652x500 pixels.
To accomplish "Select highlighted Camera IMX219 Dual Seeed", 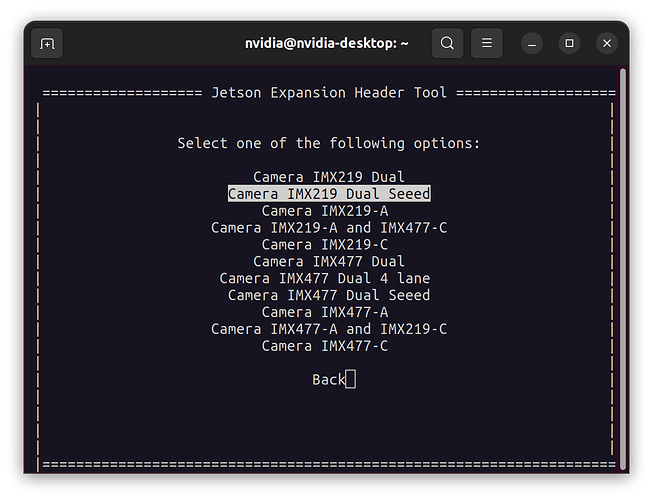I will 329,193.
